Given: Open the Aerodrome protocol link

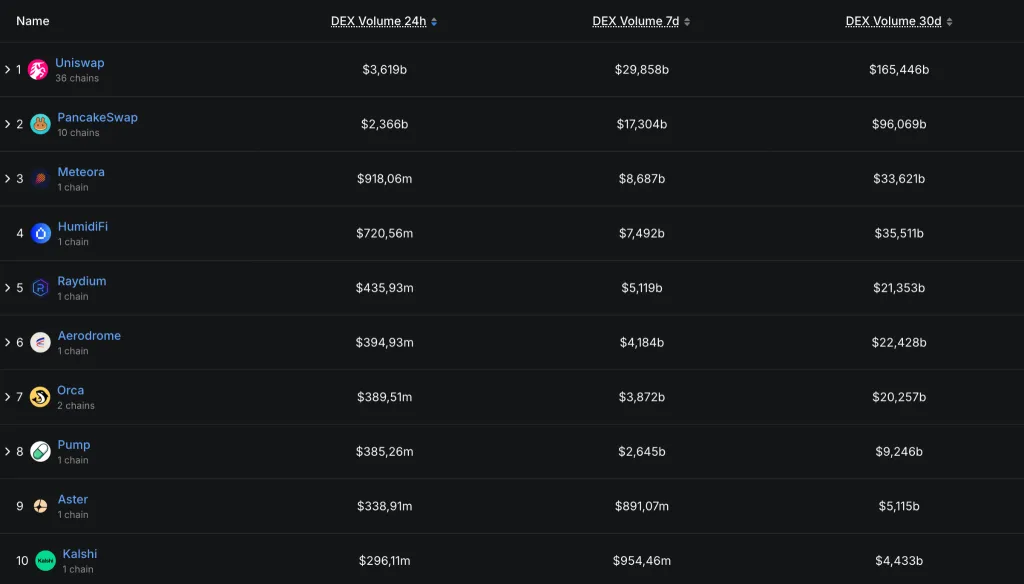Looking at the screenshot, I should tap(89, 336).
